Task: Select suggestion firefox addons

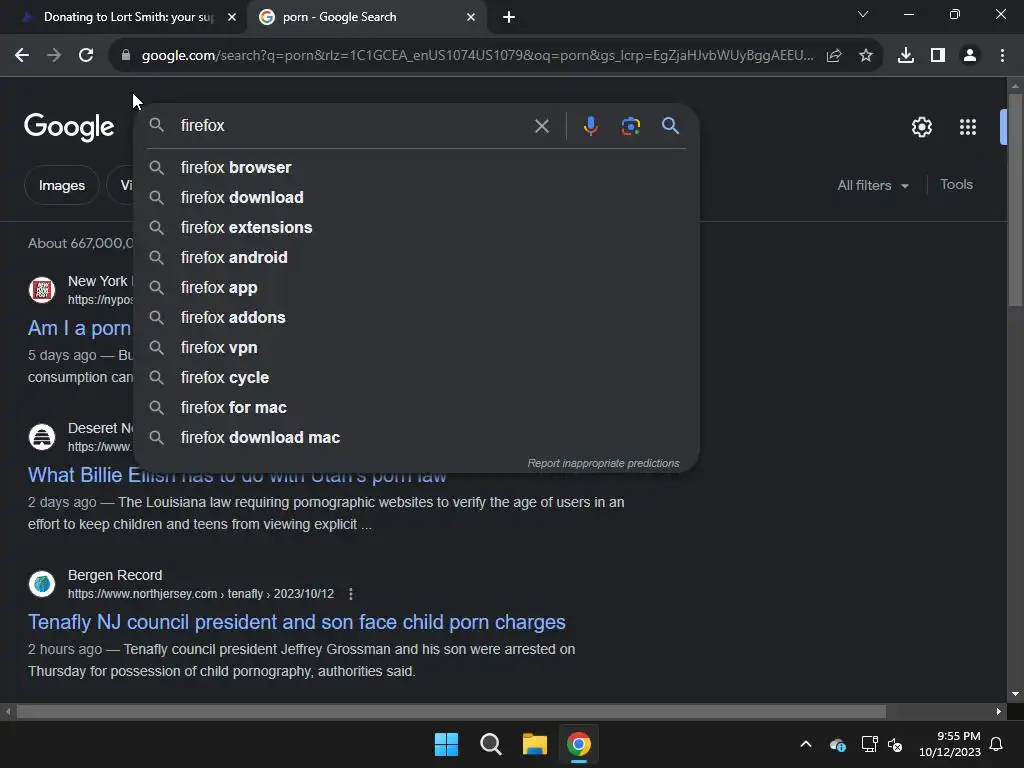Action: click(x=417, y=317)
